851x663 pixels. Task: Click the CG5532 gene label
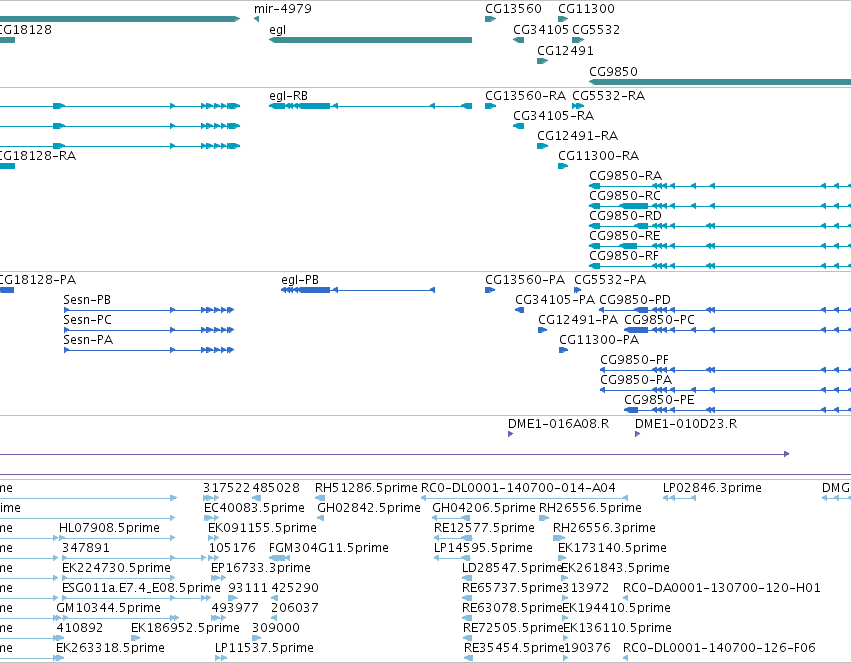tap(596, 29)
